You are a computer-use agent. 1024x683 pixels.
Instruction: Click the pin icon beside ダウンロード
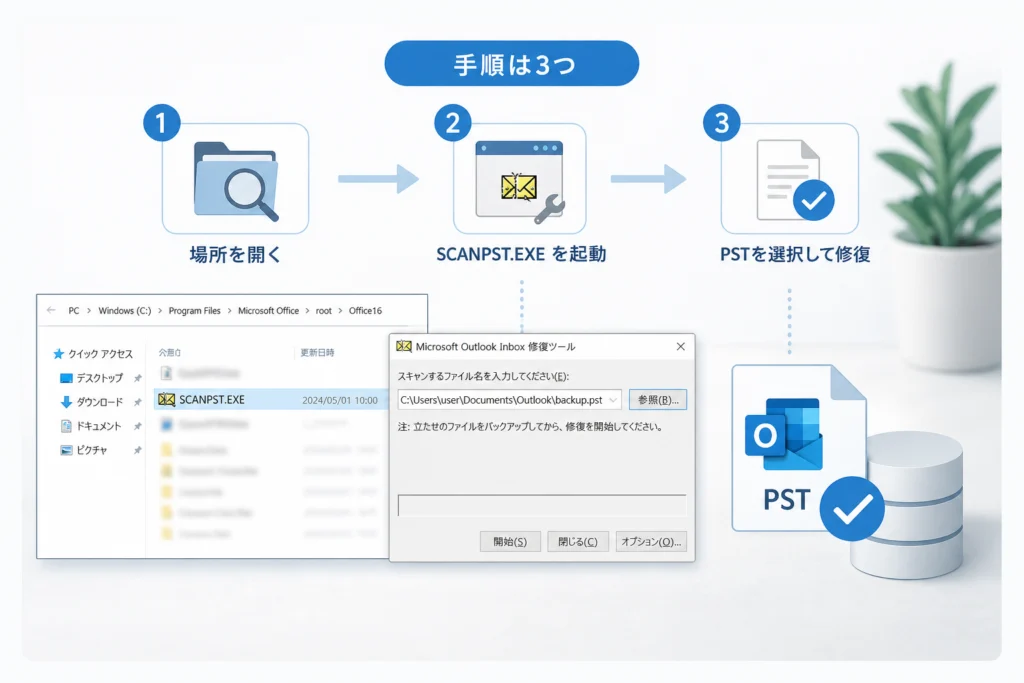(137, 402)
